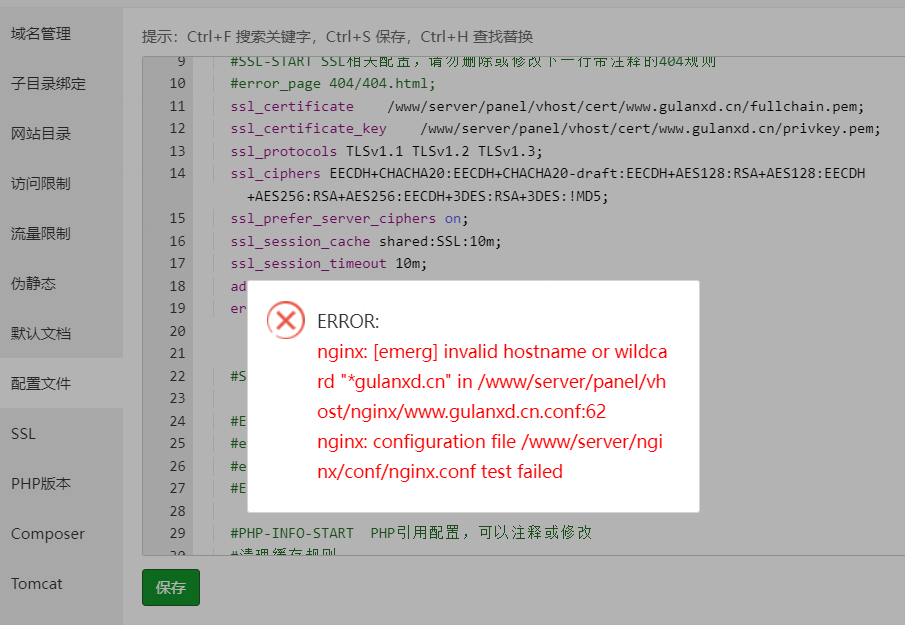905x625 pixels.
Task: Click the ssl_prefer_server_ciphers on line
Action: tap(349, 219)
